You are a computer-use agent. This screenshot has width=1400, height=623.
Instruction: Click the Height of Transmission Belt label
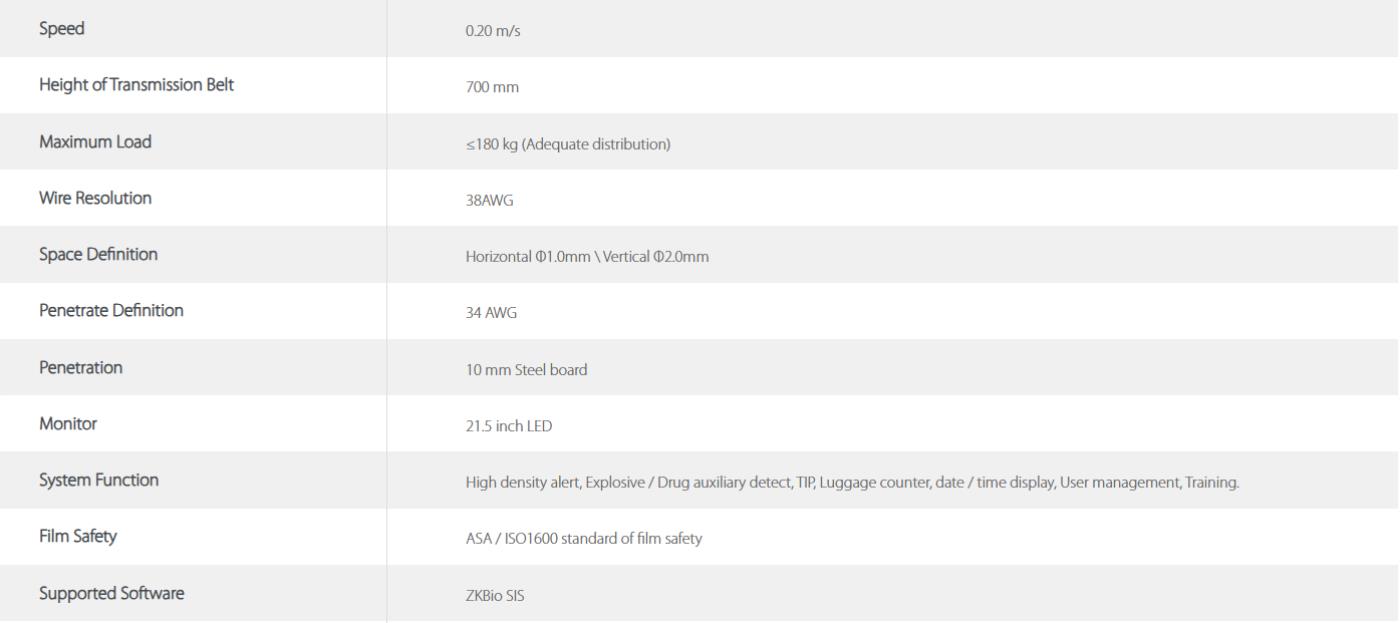[x=137, y=85]
